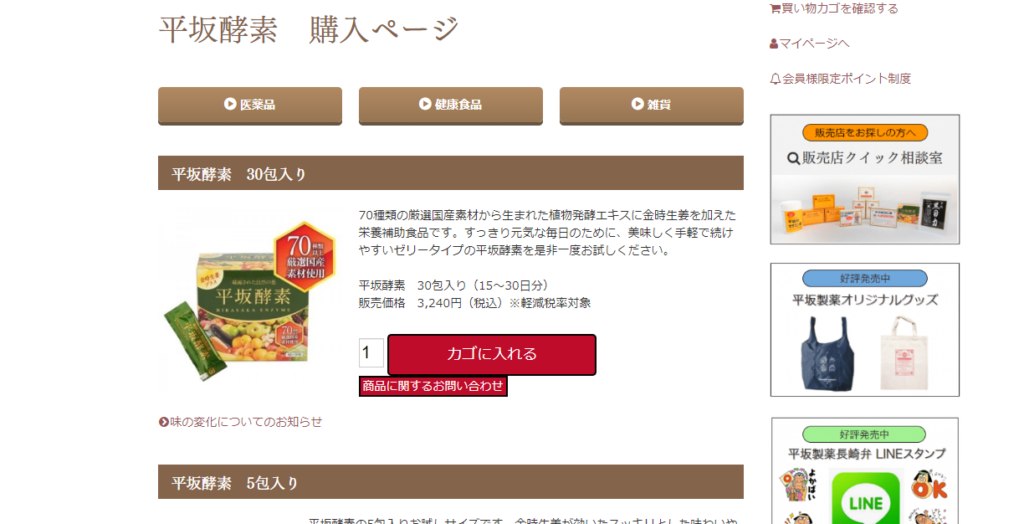Screen dimensions: 1024x524
Task: Click the My Page user icon
Action: point(774,44)
